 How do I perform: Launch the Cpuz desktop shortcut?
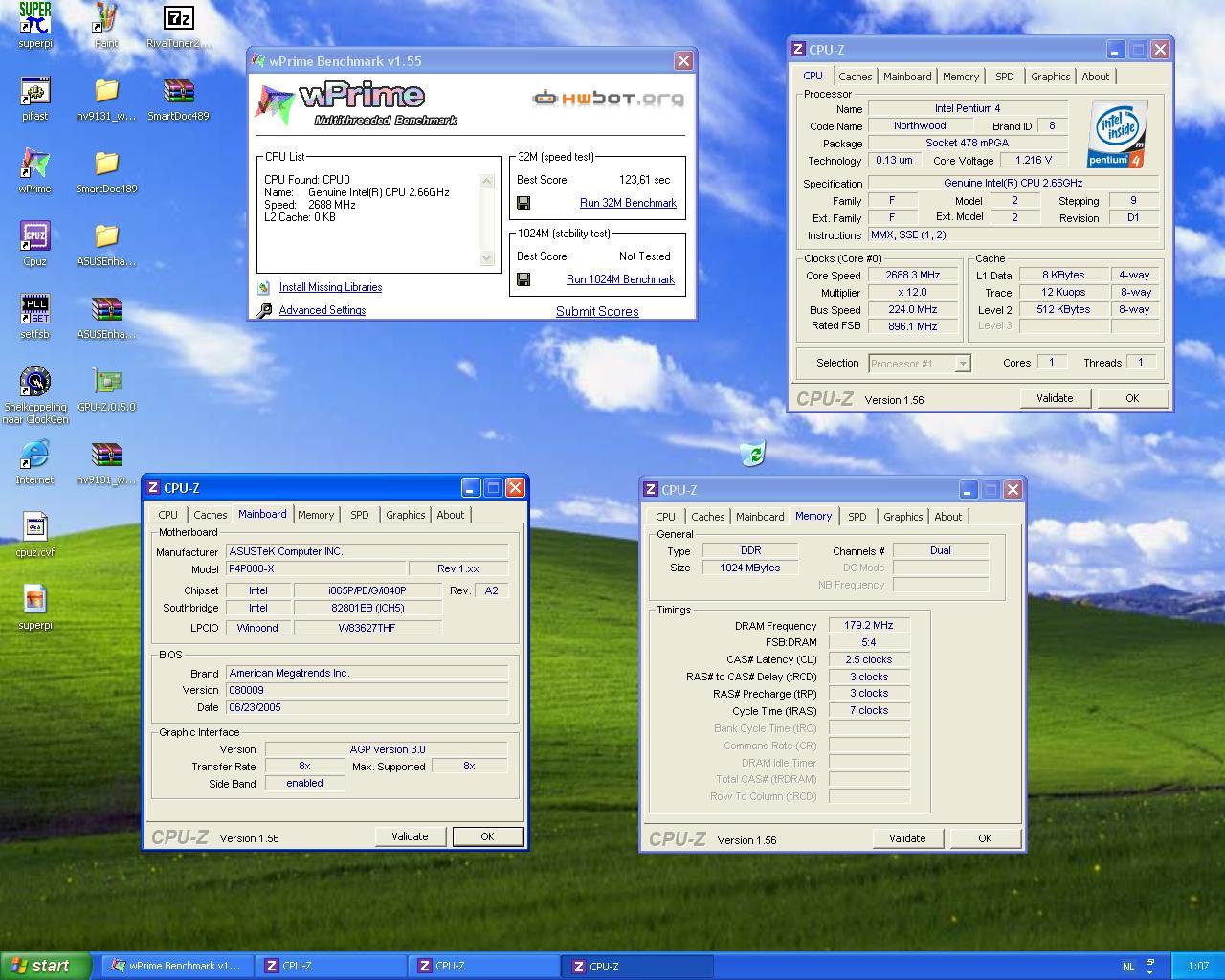tap(35, 236)
